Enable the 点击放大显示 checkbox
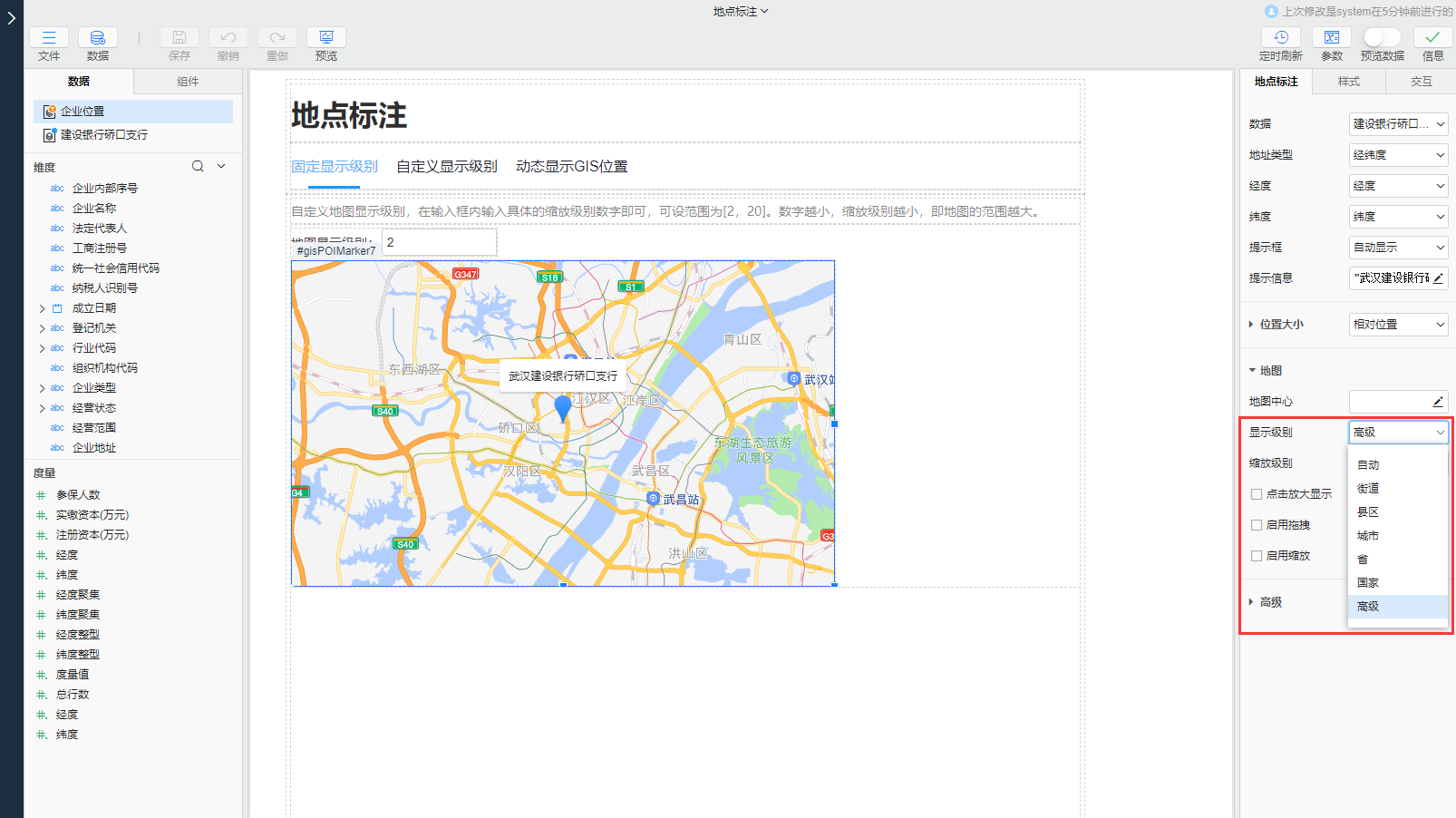Viewport: 1456px width, 818px height. 1257,493
